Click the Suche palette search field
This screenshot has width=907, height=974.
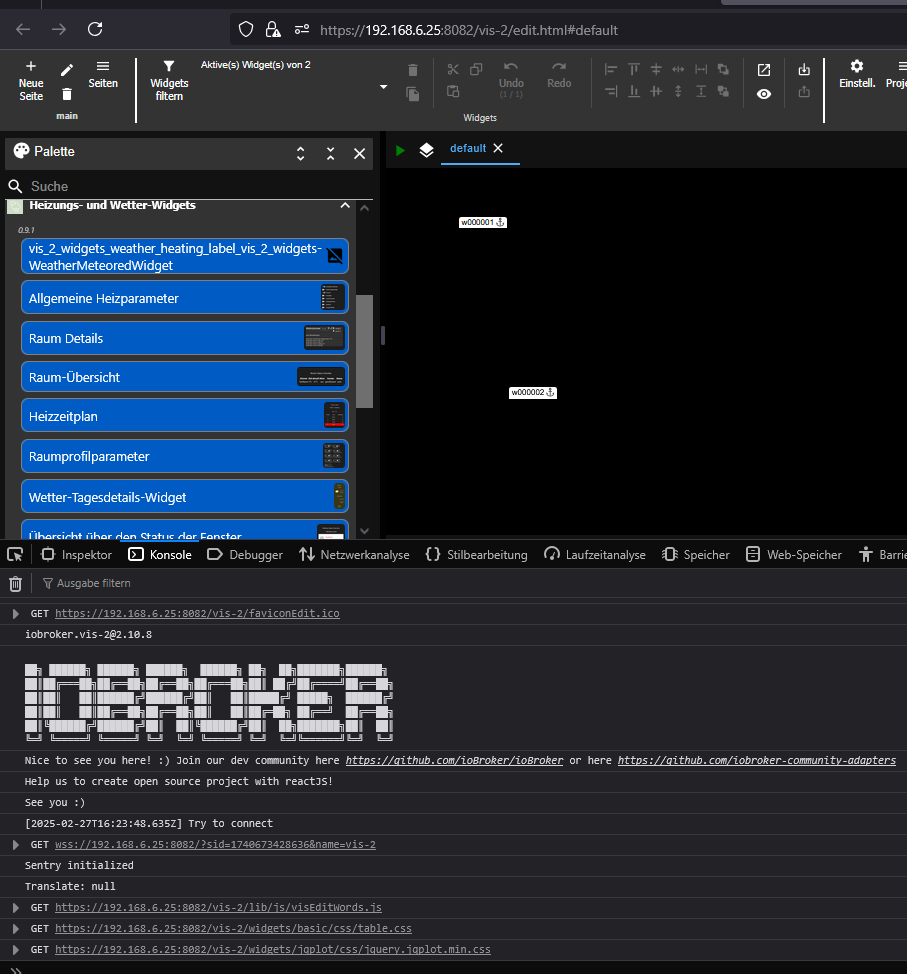click(x=190, y=186)
